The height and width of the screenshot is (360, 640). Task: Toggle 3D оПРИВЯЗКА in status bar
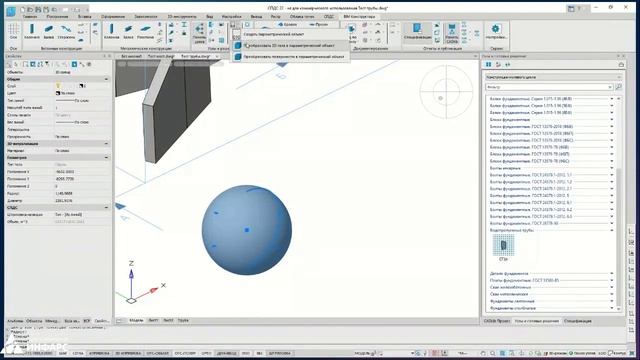128,353
